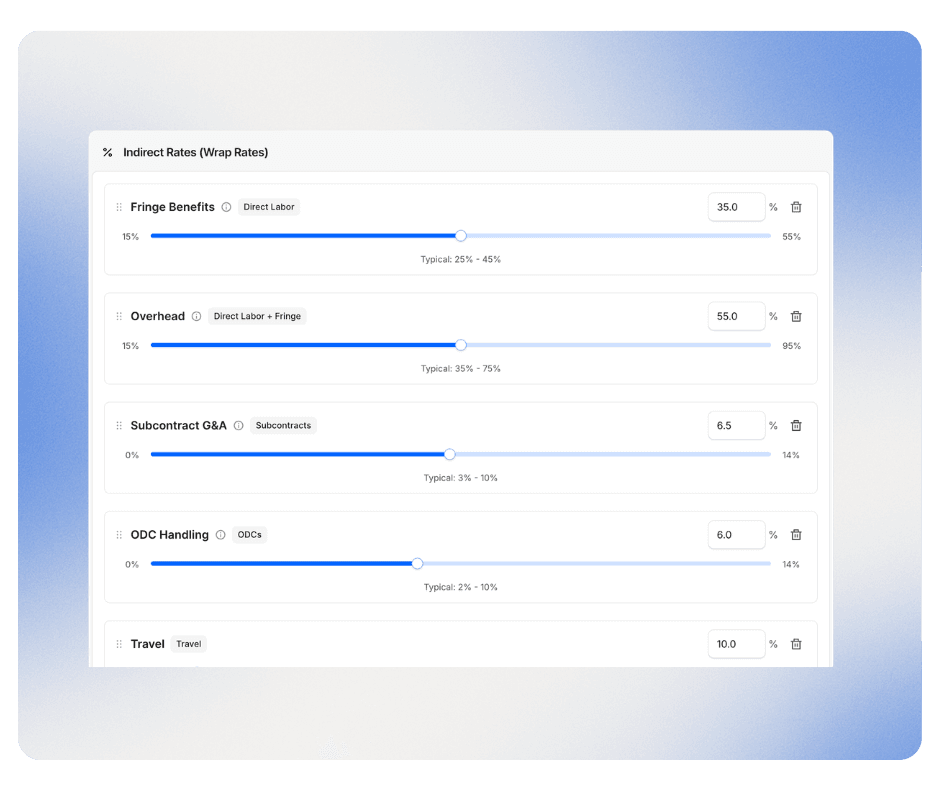Grab the Subcontract G&A drag handle

coord(119,425)
